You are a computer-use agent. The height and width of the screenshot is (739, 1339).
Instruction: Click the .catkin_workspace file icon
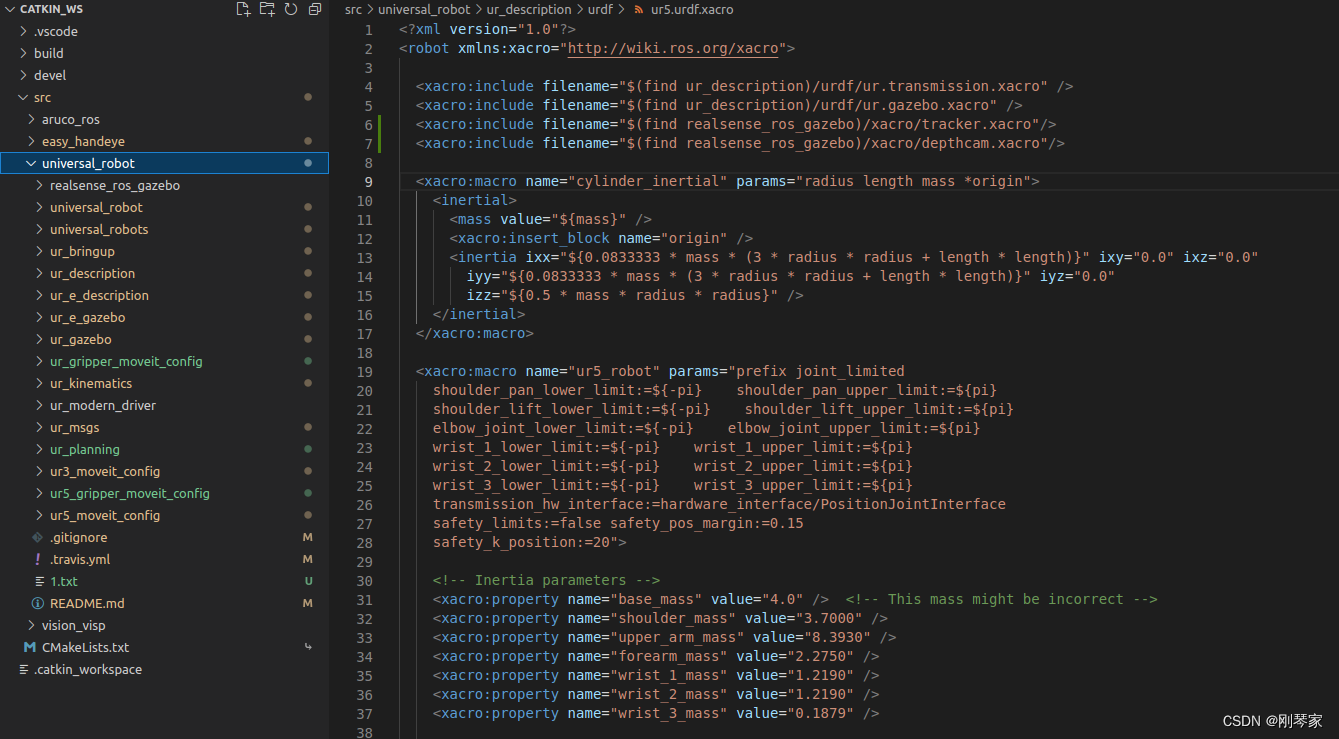pyautogui.click(x=22, y=669)
